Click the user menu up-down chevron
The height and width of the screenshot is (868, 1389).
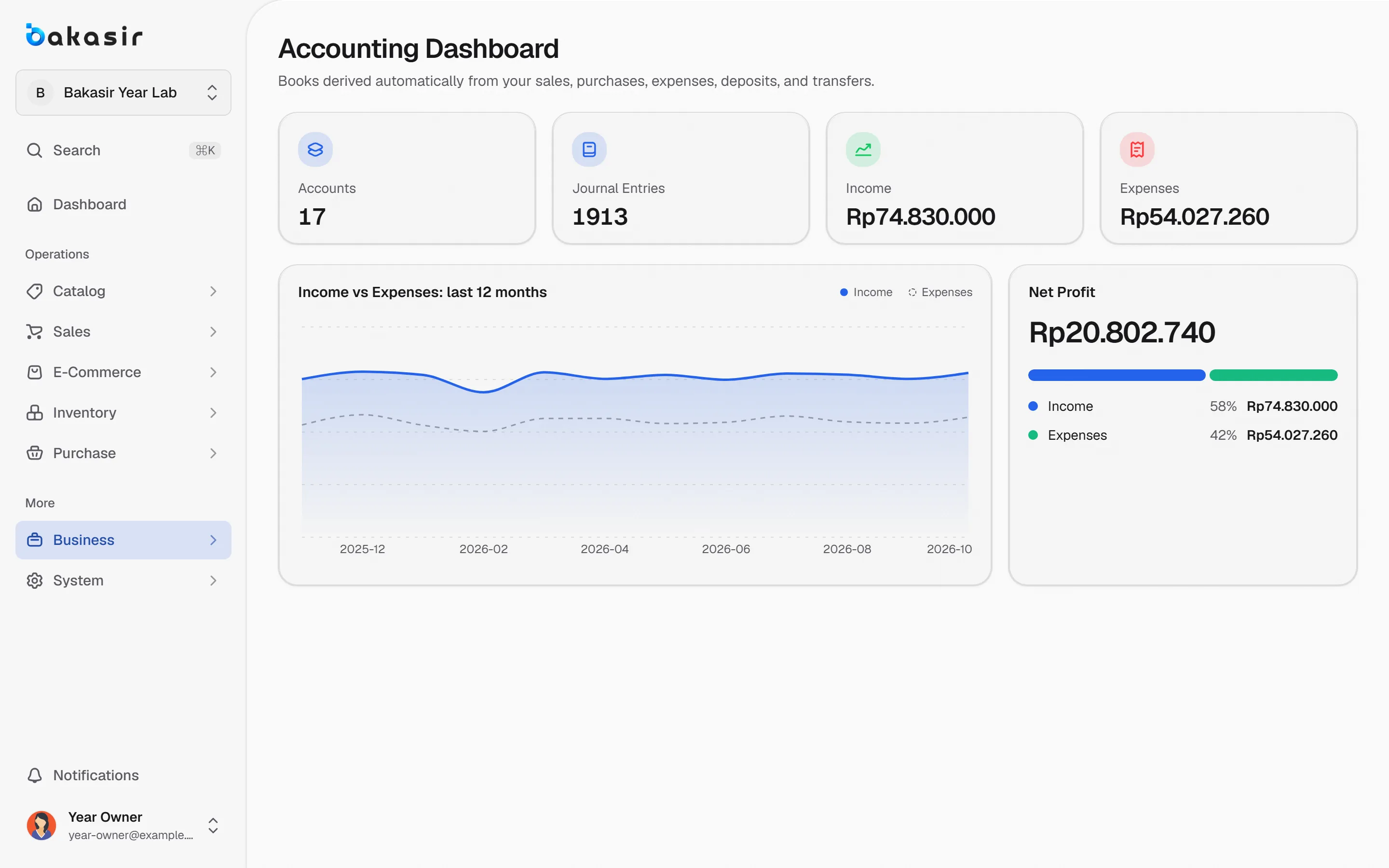(213, 826)
